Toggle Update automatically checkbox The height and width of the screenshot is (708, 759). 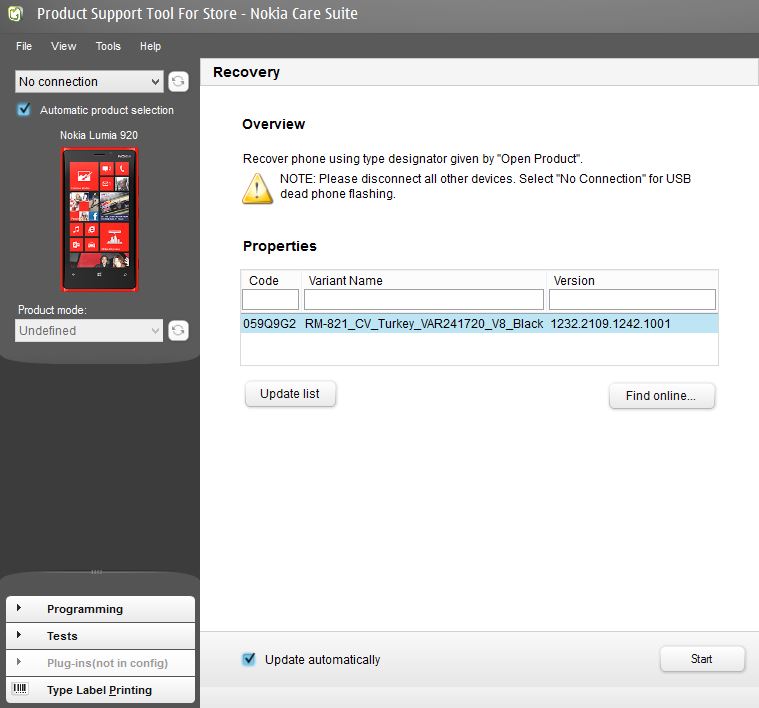(x=249, y=659)
